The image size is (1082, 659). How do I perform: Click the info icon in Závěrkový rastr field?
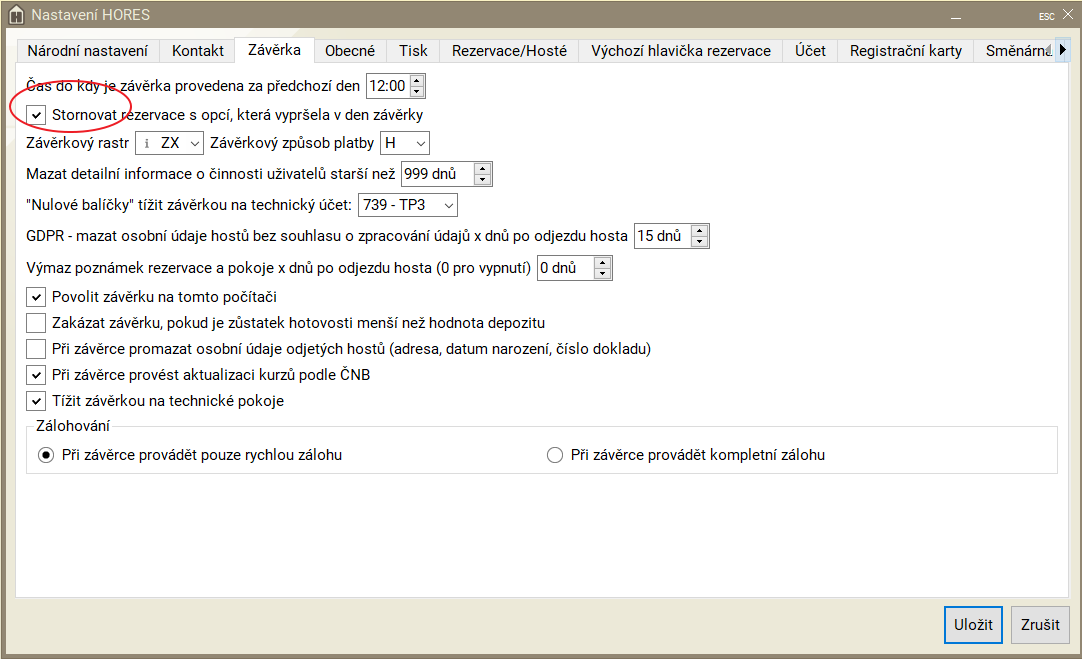(x=147, y=143)
